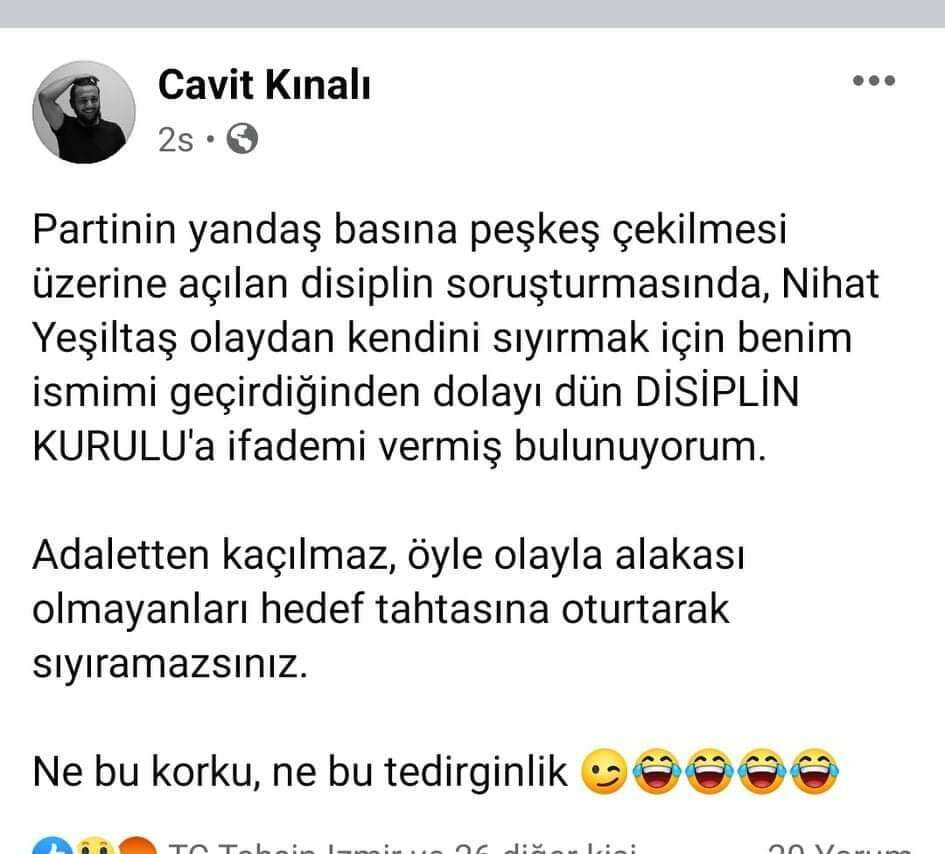Visit the Cavit Kınalı profile name link
Viewport: 945px width, 854px height.
pos(264,85)
